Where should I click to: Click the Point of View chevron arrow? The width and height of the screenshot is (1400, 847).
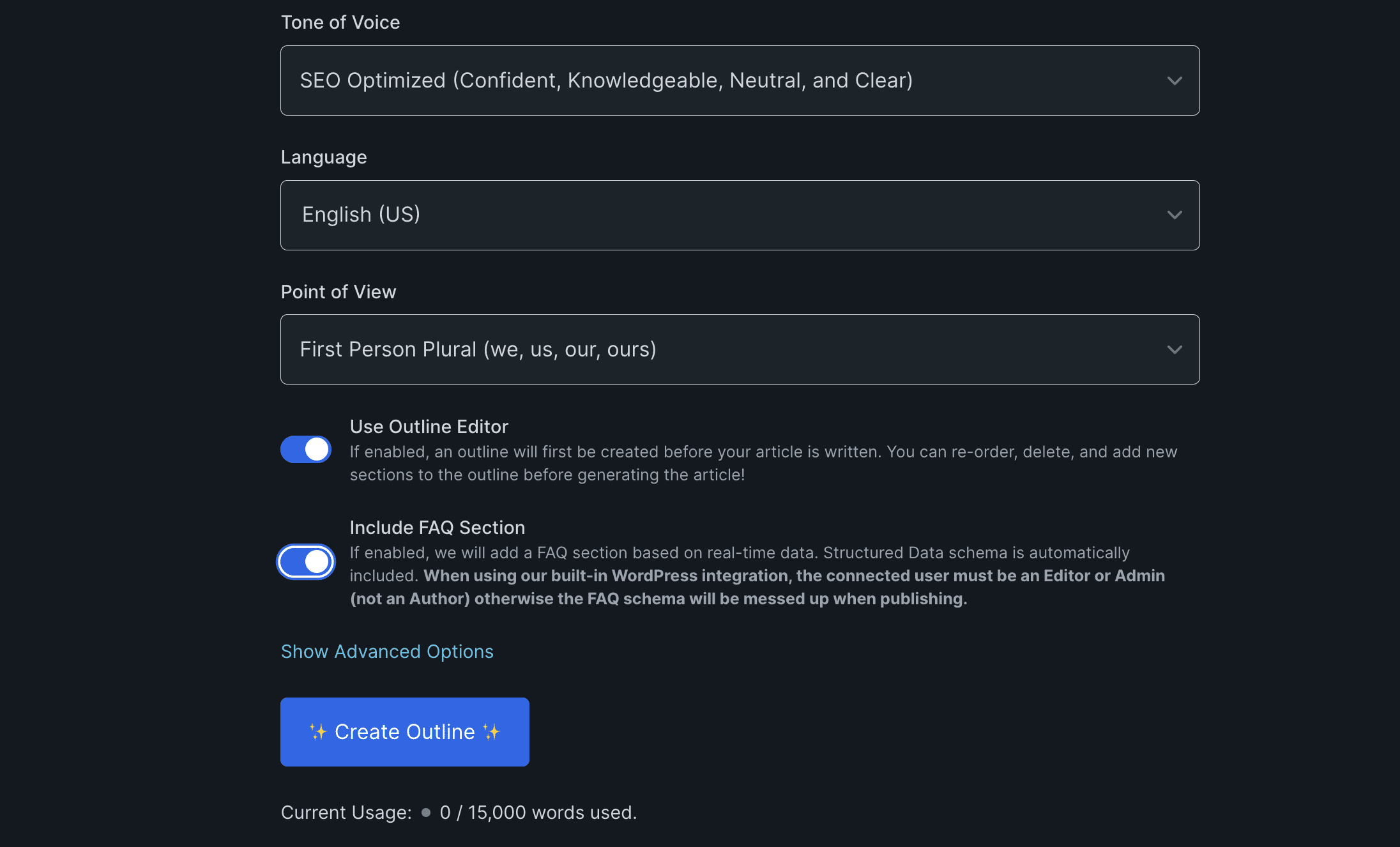(1175, 350)
